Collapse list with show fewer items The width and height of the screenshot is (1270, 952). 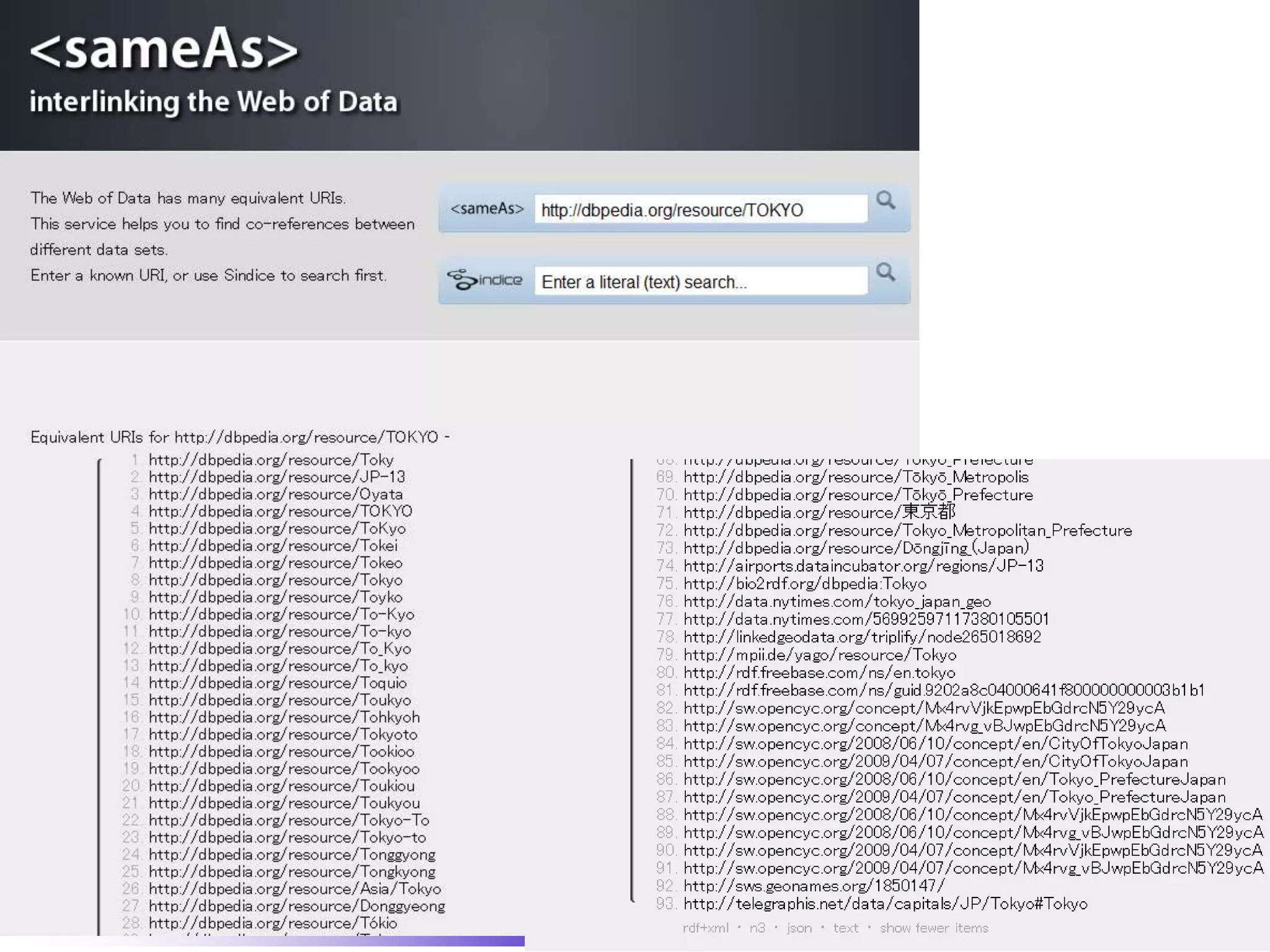pos(933,928)
